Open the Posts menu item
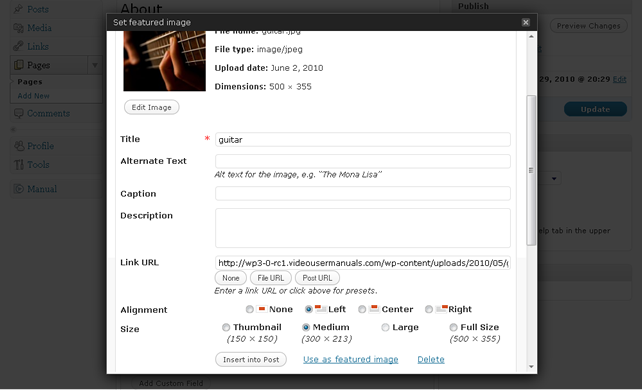 point(38,9)
